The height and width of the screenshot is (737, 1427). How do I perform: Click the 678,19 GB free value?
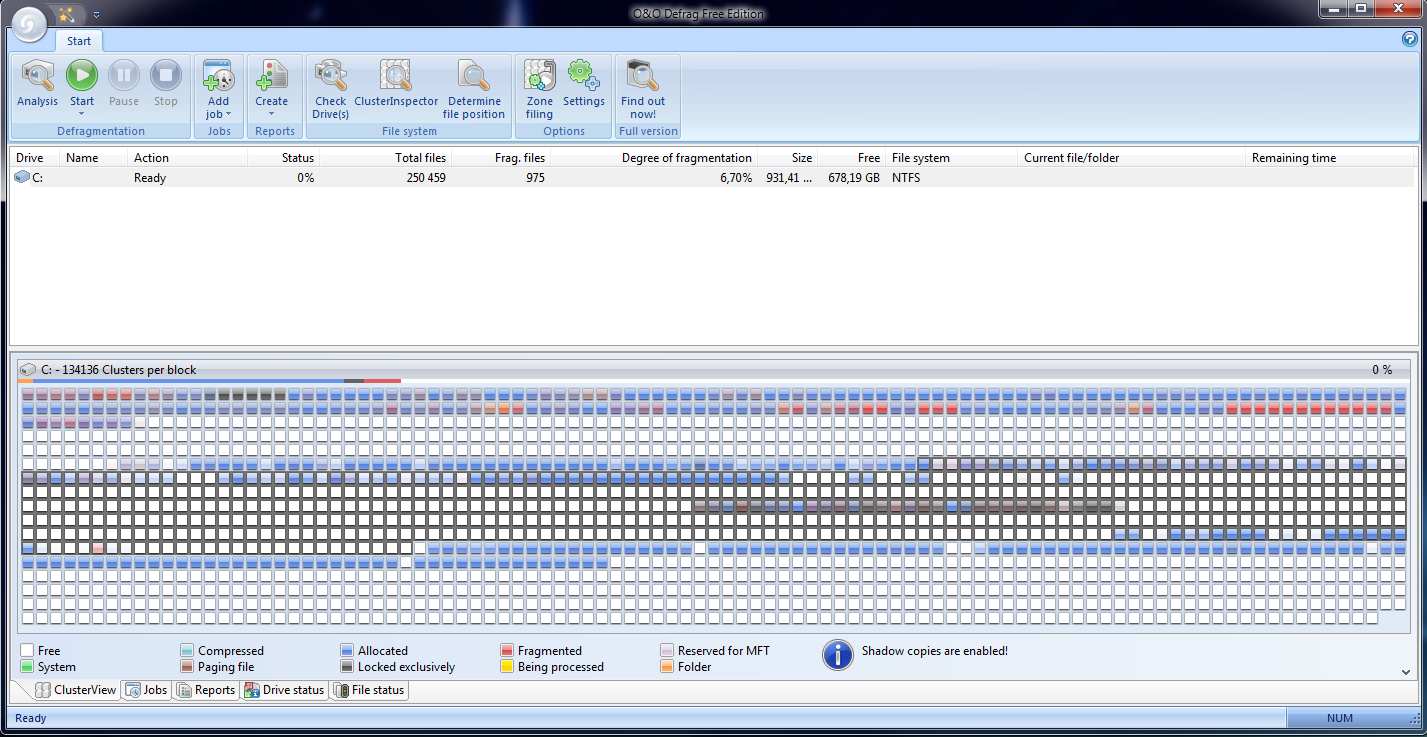click(x=852, y=178)
